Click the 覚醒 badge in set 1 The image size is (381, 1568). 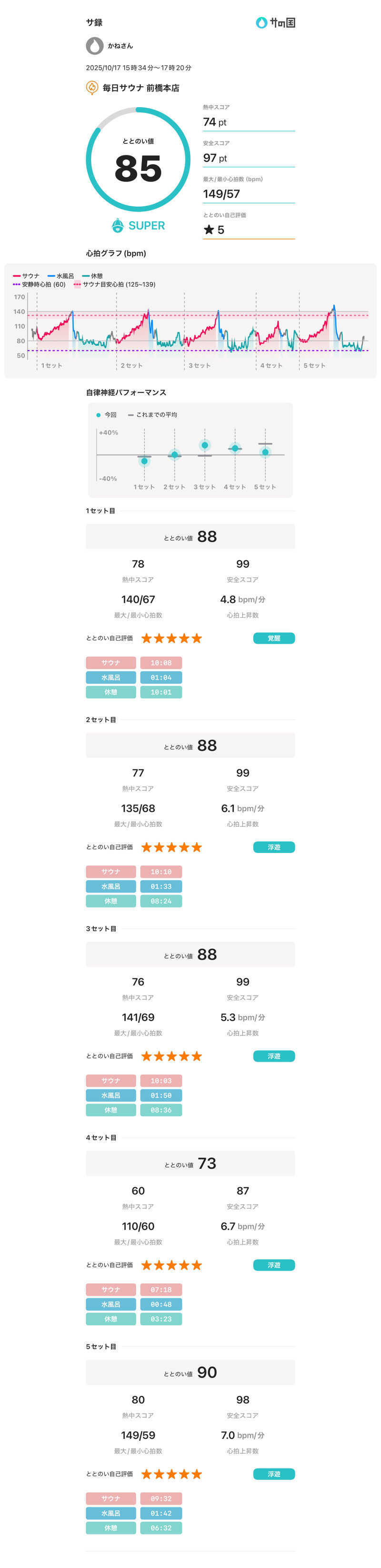click(274, 638)
